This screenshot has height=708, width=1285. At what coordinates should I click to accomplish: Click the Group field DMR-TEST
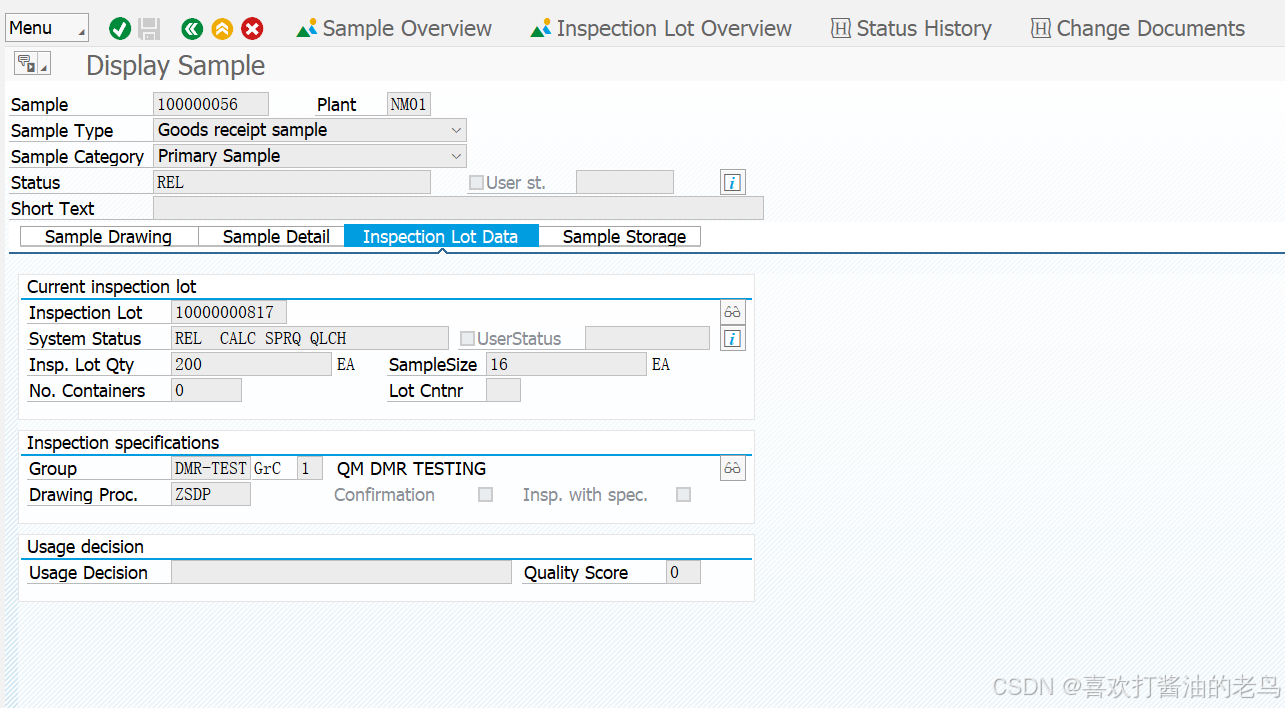[211, 468]
